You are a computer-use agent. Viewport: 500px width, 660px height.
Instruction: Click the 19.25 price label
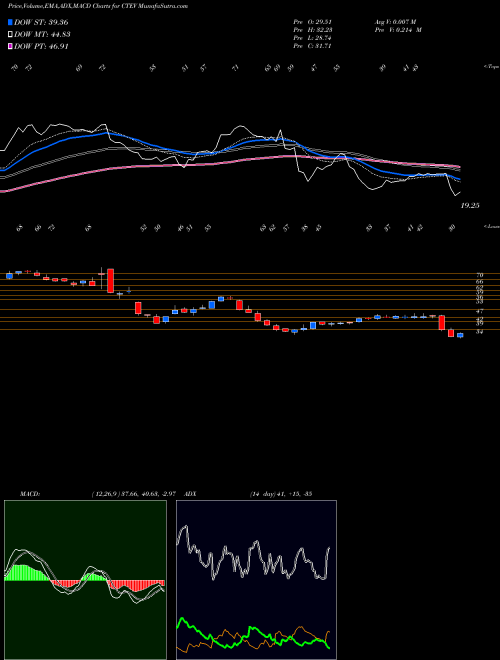pos(470,206)
